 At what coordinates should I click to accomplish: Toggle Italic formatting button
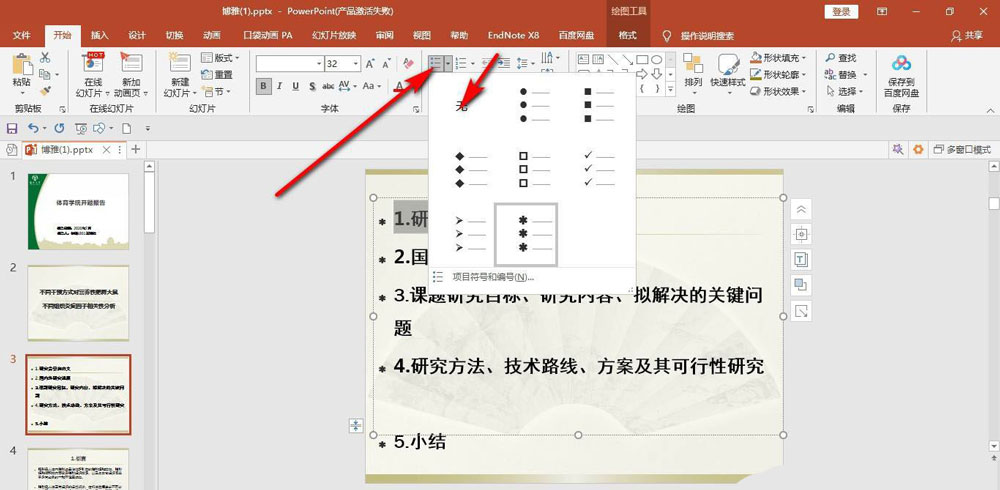(x=279, y=86)
